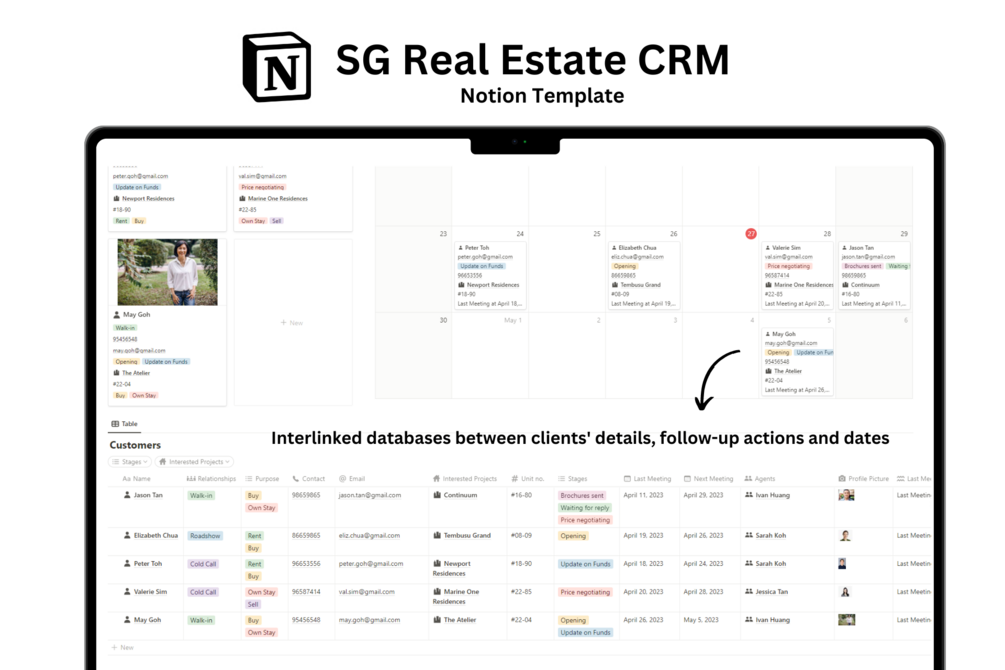Open Jason Tan's profile picture thumbnail

click(846, 495)
